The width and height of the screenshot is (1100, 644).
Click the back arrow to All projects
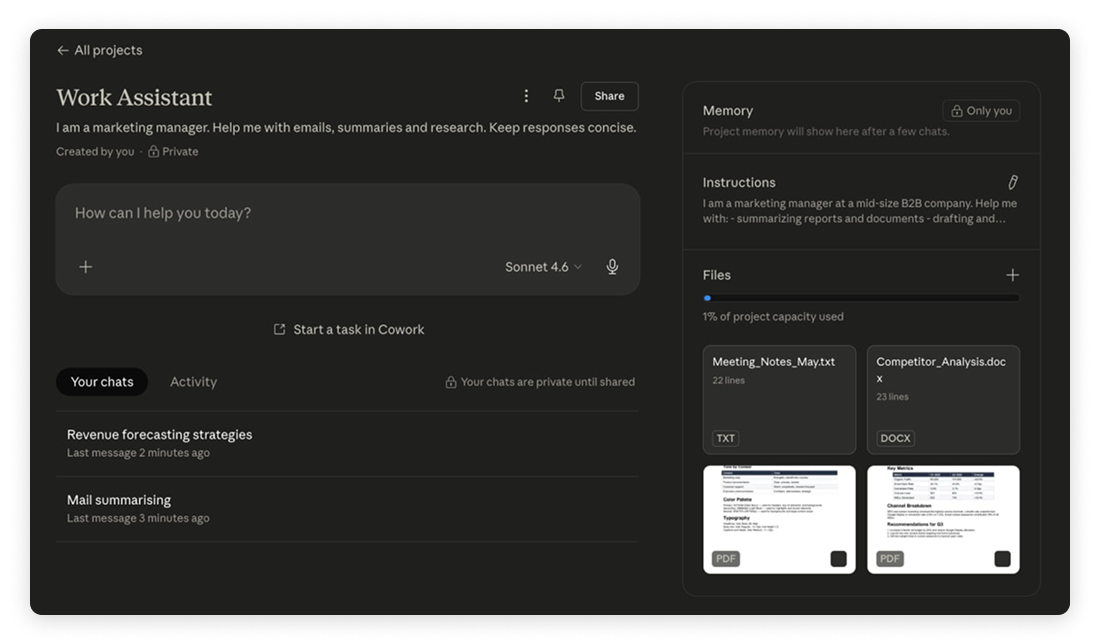[x=63, y=50]
